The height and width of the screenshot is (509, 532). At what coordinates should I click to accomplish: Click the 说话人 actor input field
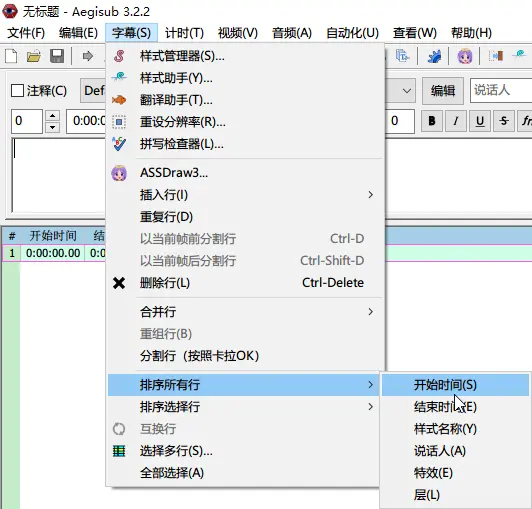click(501, 90)
